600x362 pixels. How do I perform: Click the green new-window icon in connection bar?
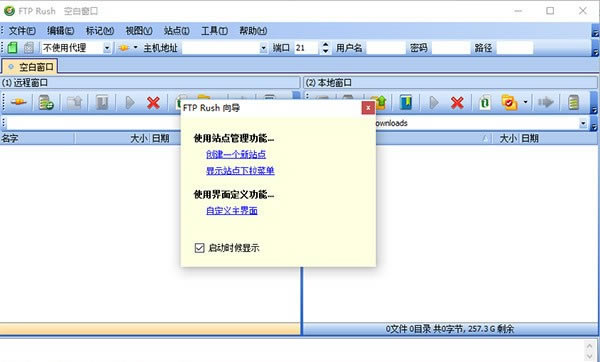coord(12,48)
